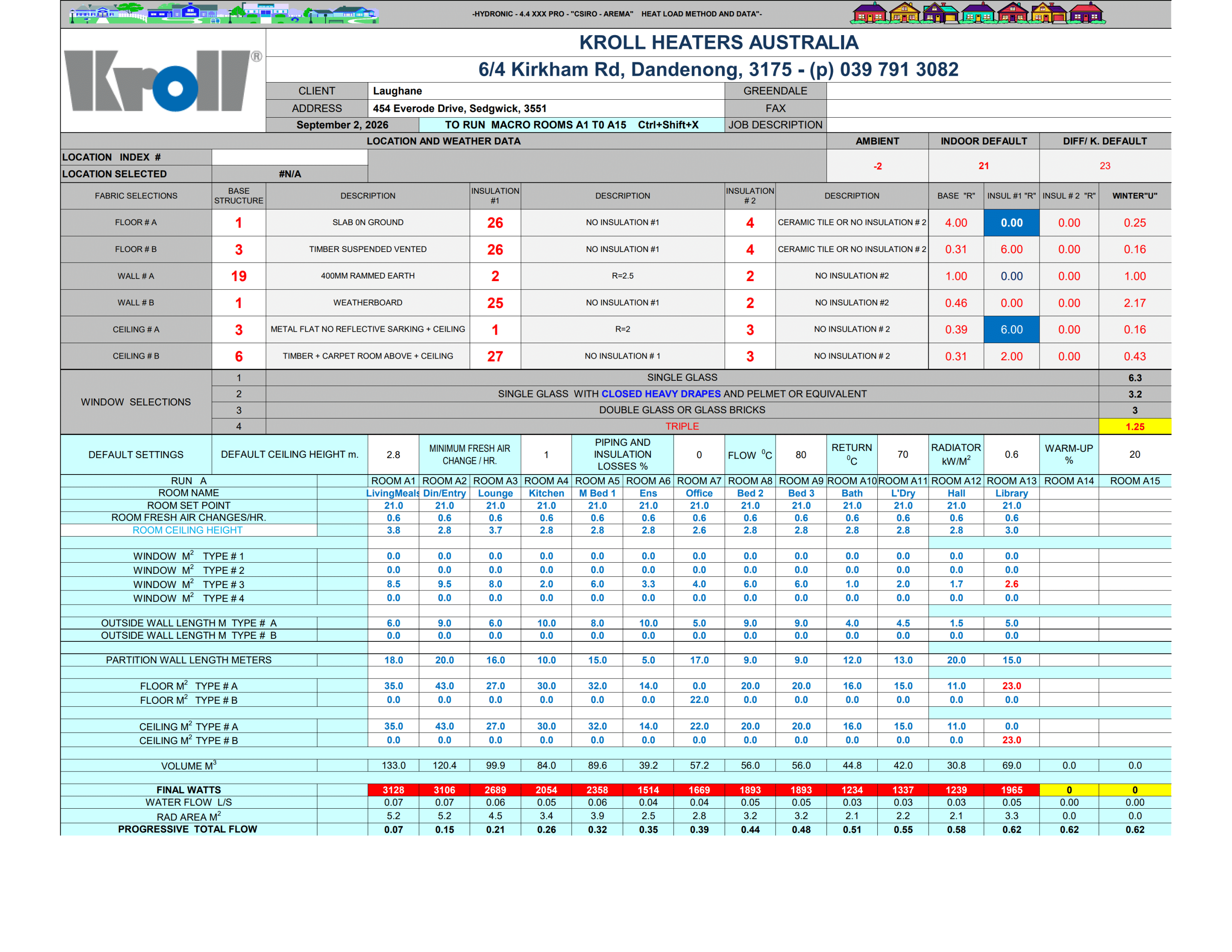The width and height of the screenshot is (1232, 952).
Task: Select the room name 'Library'
Action: (1011, 493)
